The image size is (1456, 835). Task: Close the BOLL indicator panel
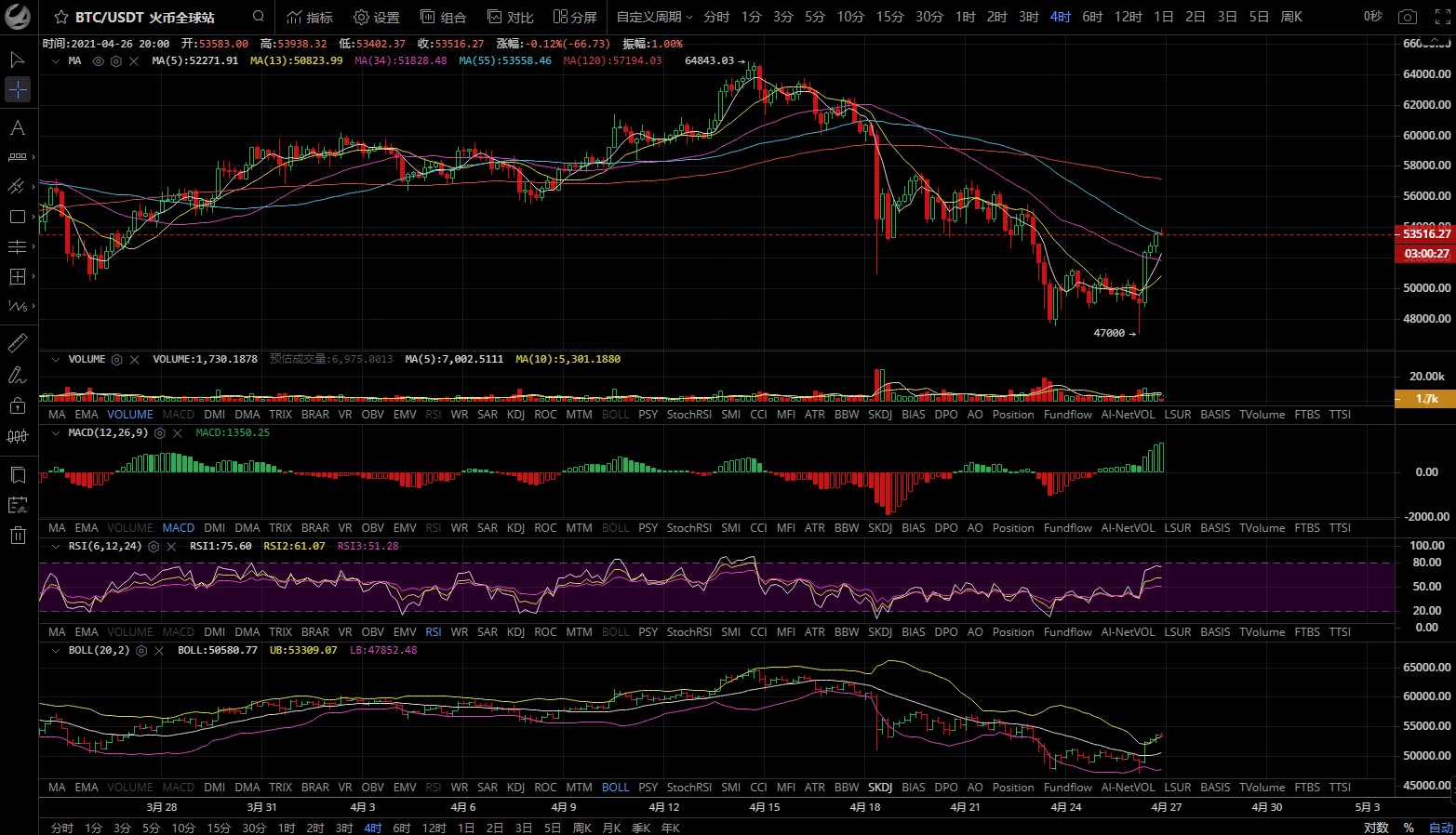coord(159,650)
